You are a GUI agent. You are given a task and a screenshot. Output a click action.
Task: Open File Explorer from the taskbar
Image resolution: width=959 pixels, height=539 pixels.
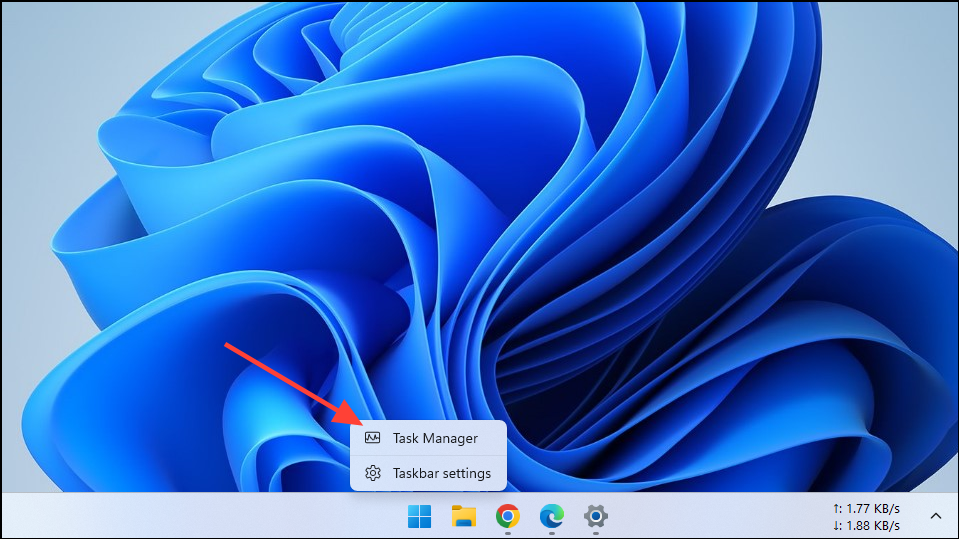[x=464, y=516]
